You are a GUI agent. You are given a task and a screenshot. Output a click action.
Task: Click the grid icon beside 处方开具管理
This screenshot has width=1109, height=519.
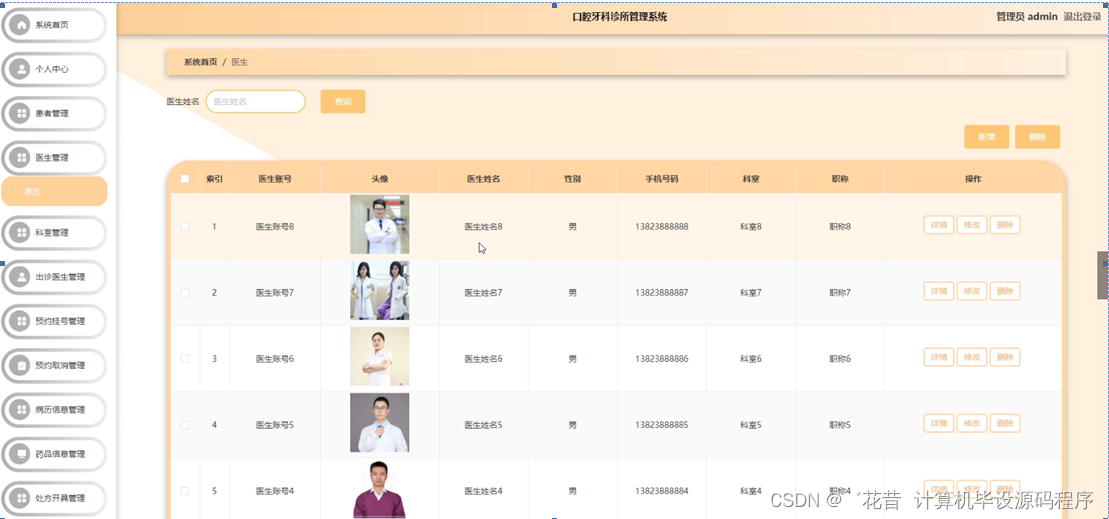[x=22, y=498]
